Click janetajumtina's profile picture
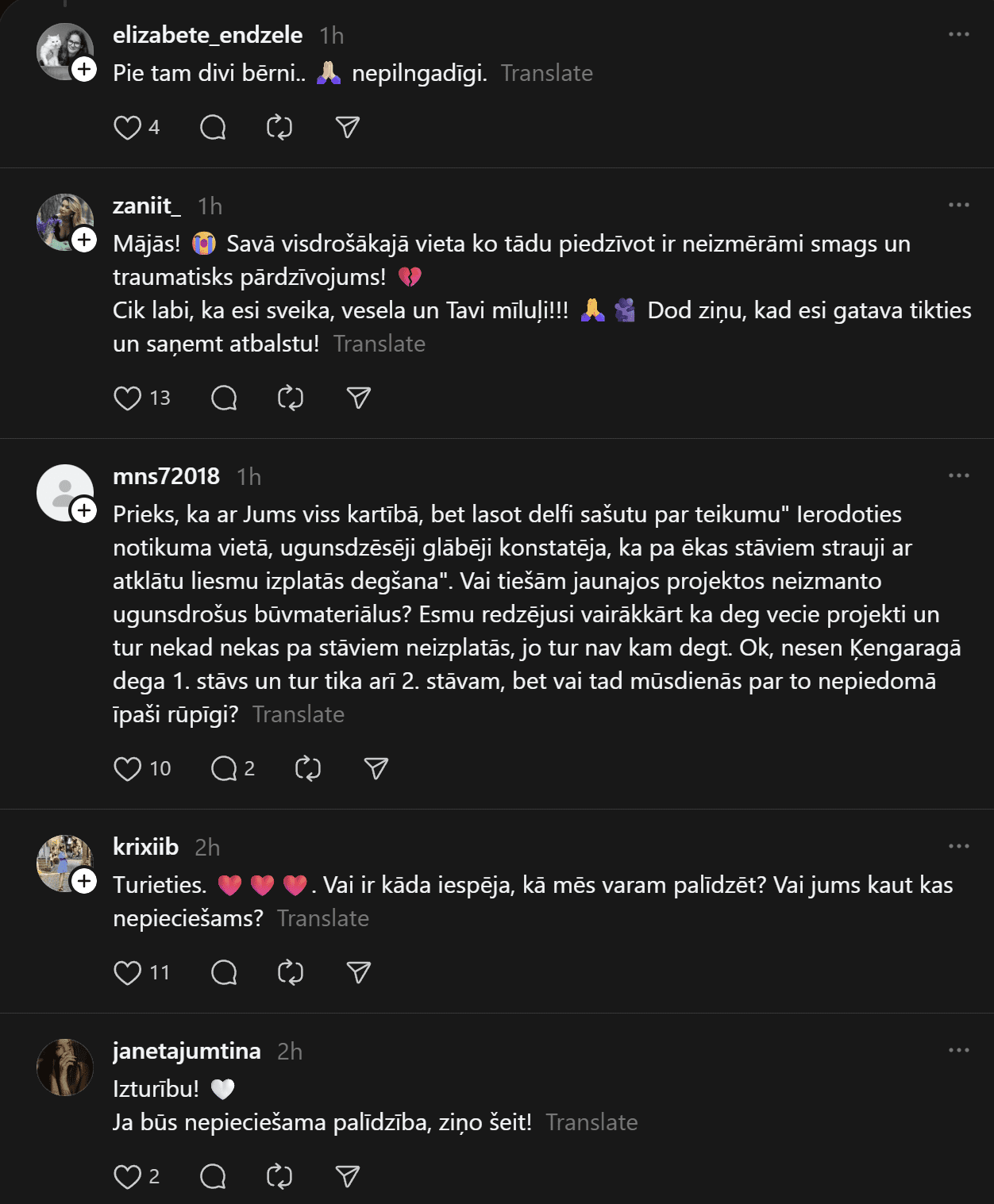This screenshot has width=994, height=1204. [x=65, y=1067]
